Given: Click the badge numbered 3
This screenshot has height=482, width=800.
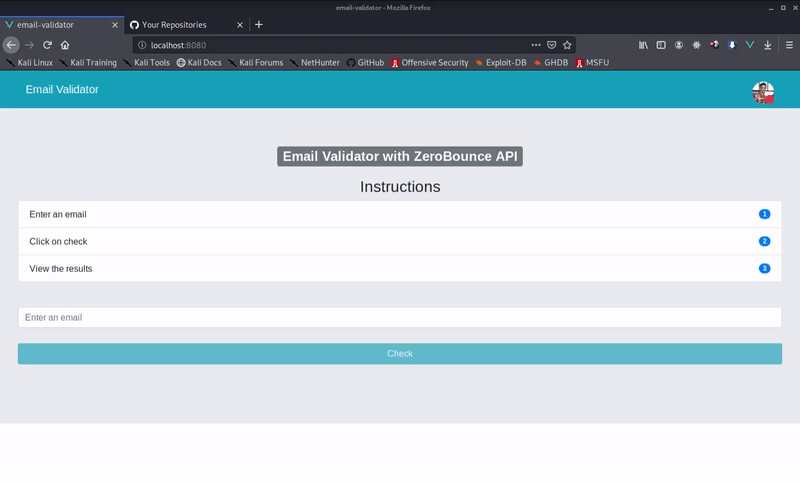Looking at the screenshot, I should (x=764, y=268).
